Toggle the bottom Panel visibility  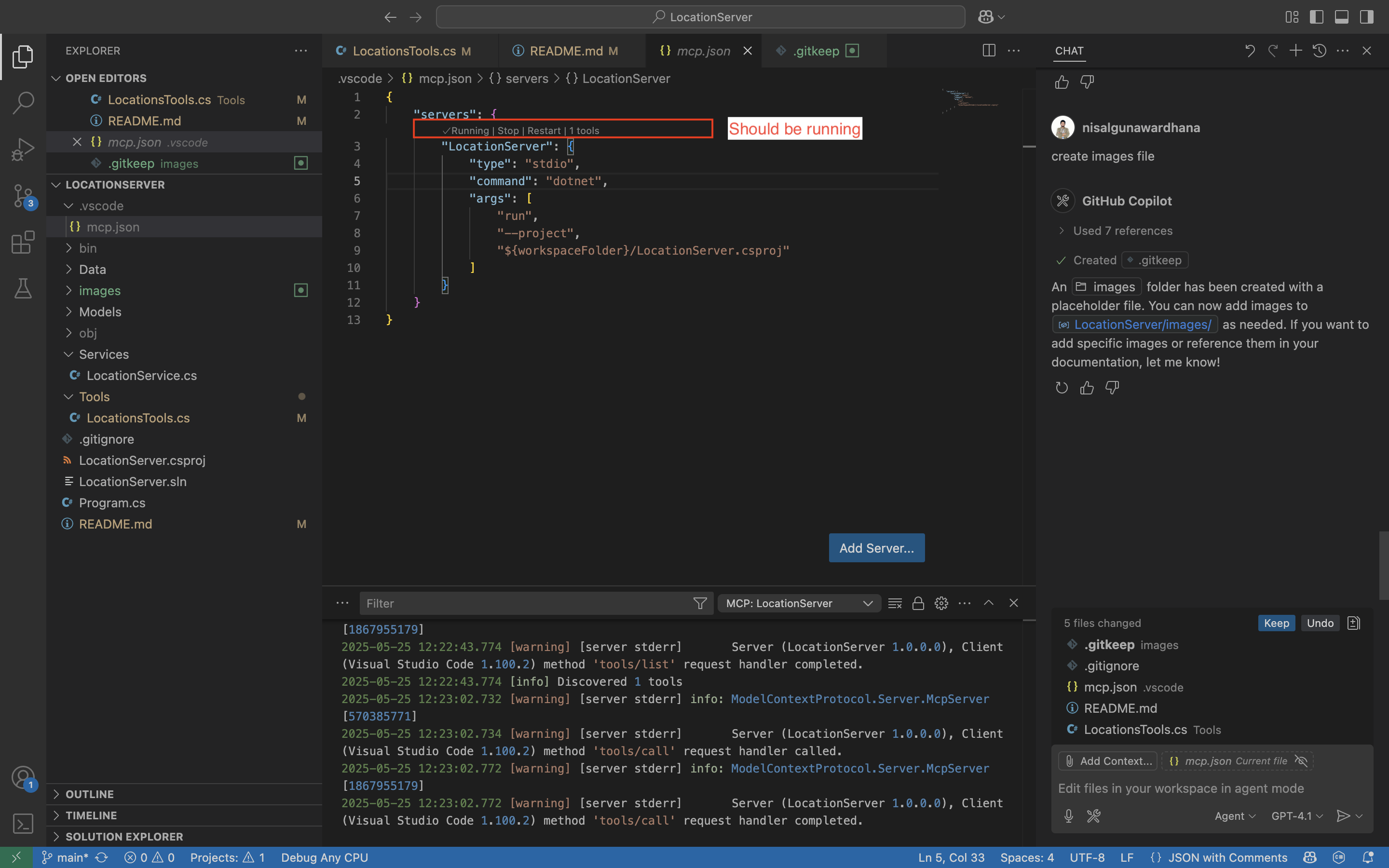pos(1341,17)
